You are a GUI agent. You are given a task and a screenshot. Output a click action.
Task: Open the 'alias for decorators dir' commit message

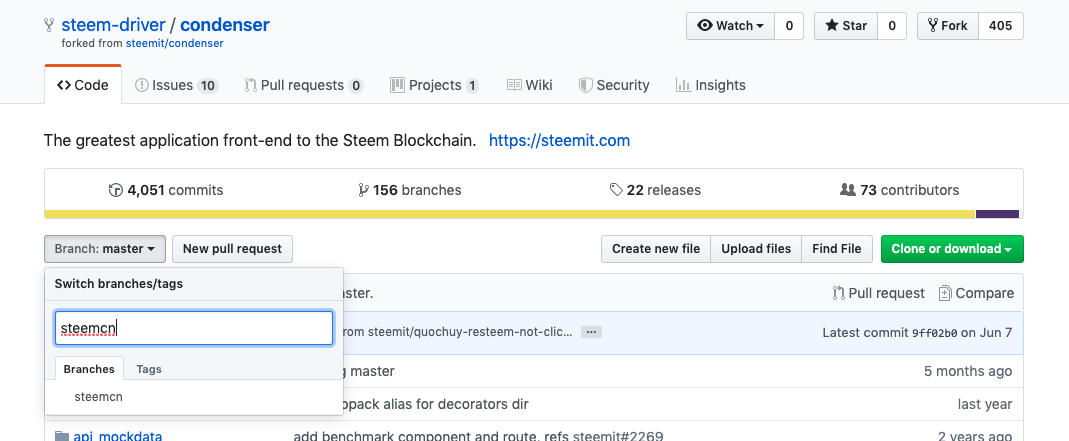coord(436,404)
